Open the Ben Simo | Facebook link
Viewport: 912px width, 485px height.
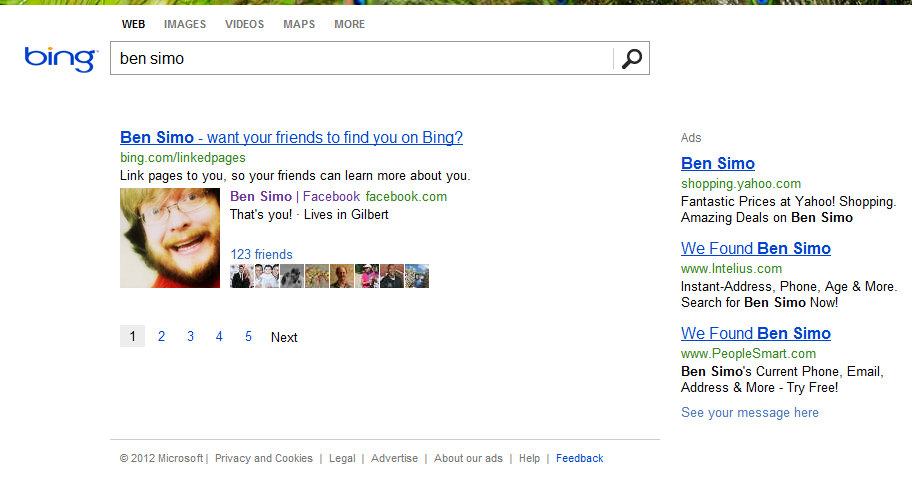click(295, 197)
